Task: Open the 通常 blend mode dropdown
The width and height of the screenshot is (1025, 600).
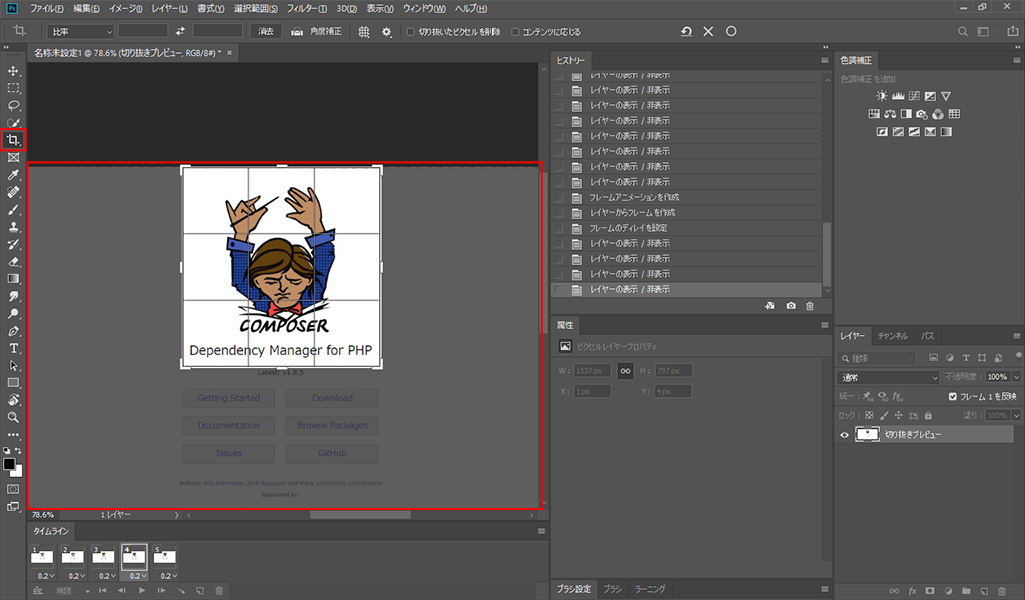Action: pyautogui.click(x=889, y=377)
